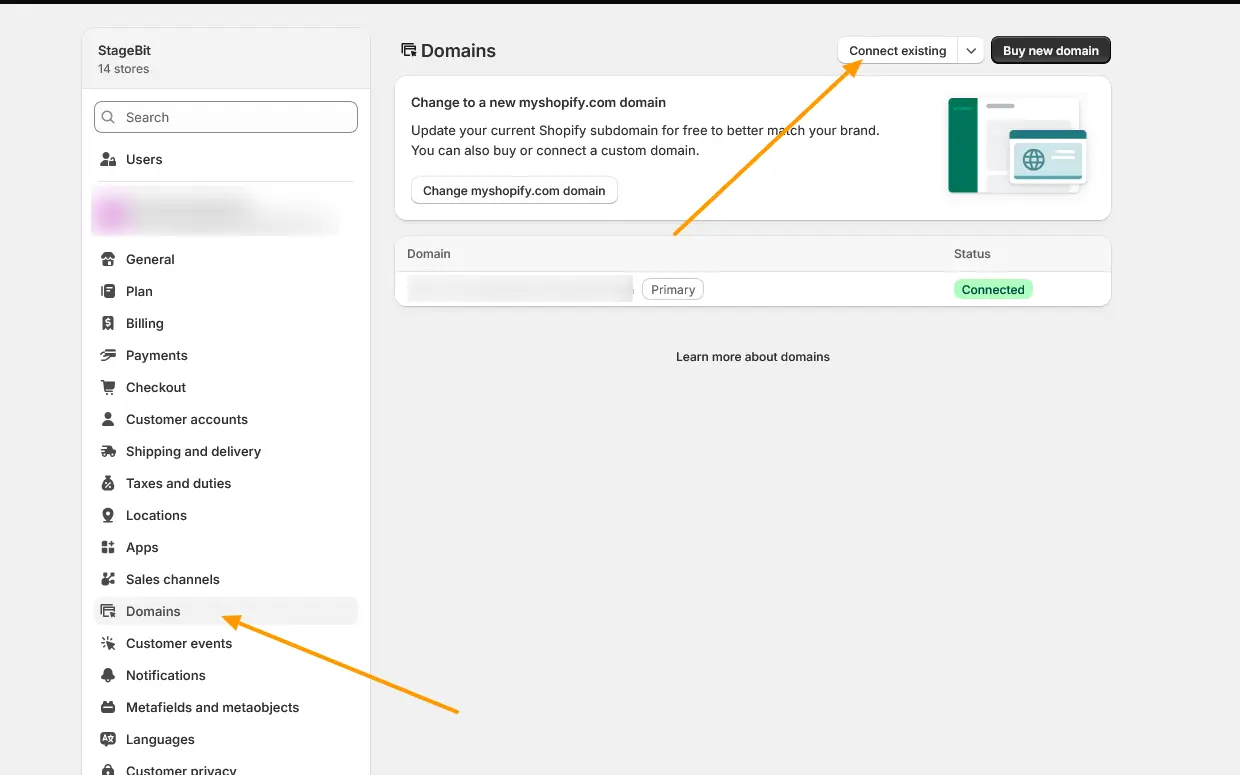The height and width of the screenshot is (775, 1240).
Task: Click the Primary badge on domain row
Action: [673, 289]
